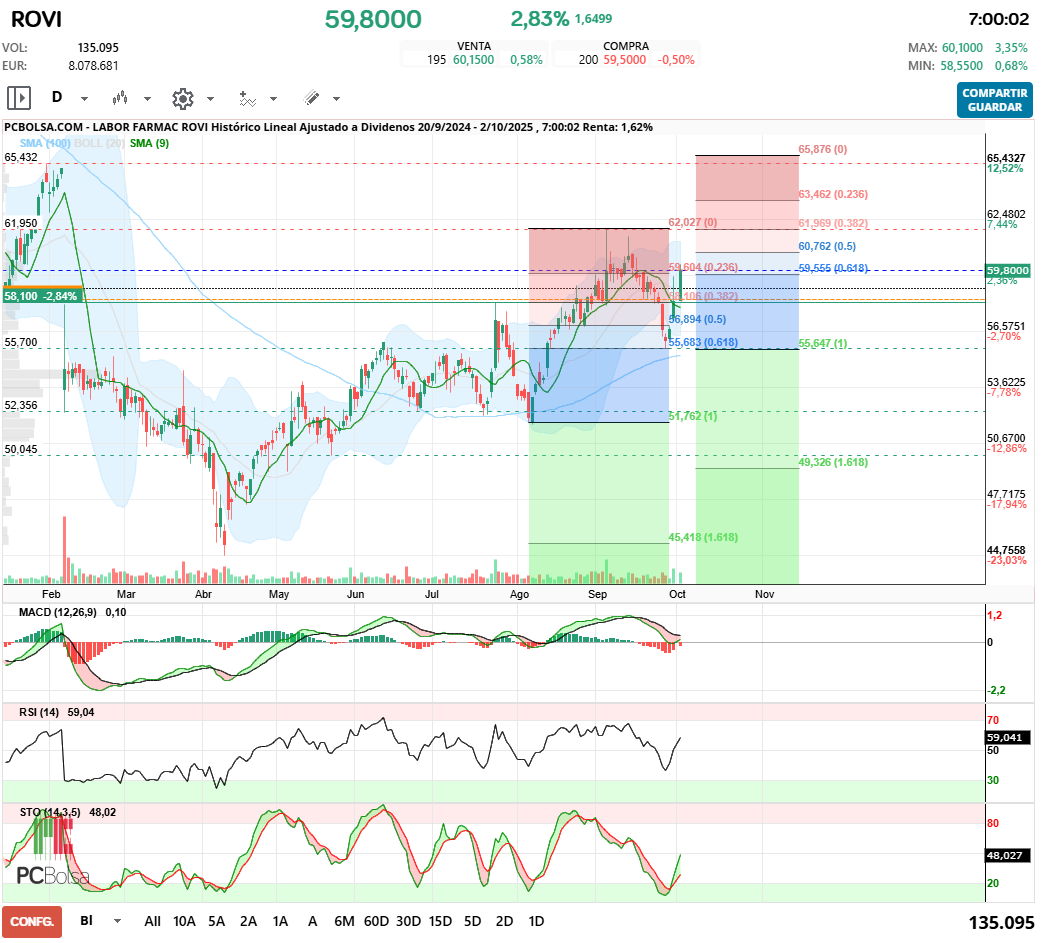The height and width of the screenshot is (943, 1048).
Task: Open the CONFG. button
Action: pyautogui.click(x=31, y=920)
